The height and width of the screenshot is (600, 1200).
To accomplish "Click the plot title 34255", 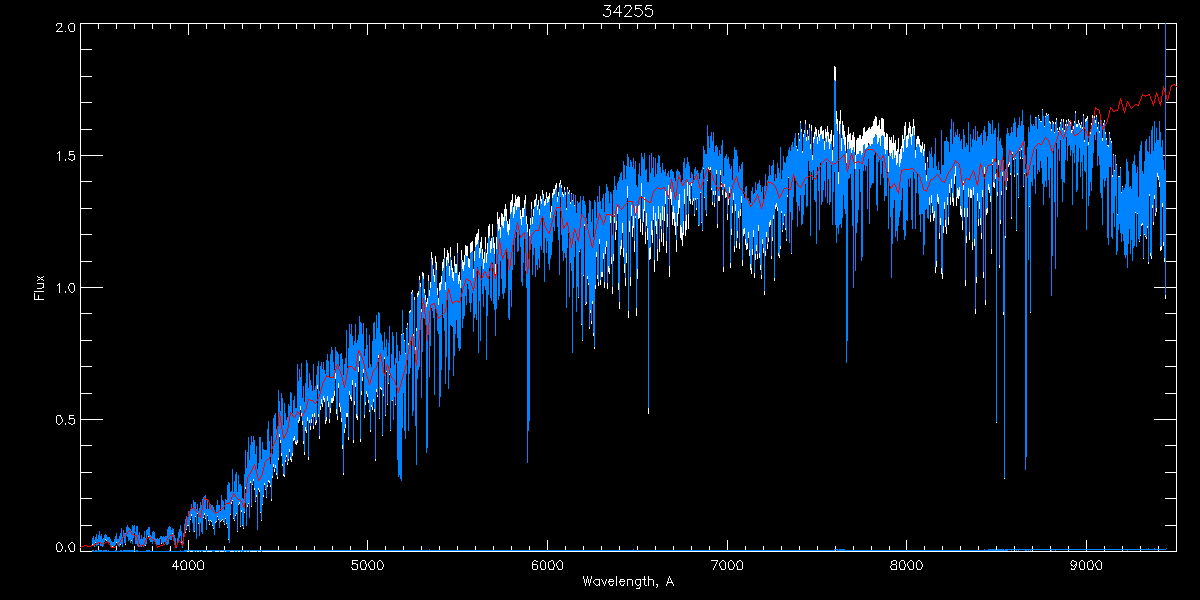I will [627, 11].
